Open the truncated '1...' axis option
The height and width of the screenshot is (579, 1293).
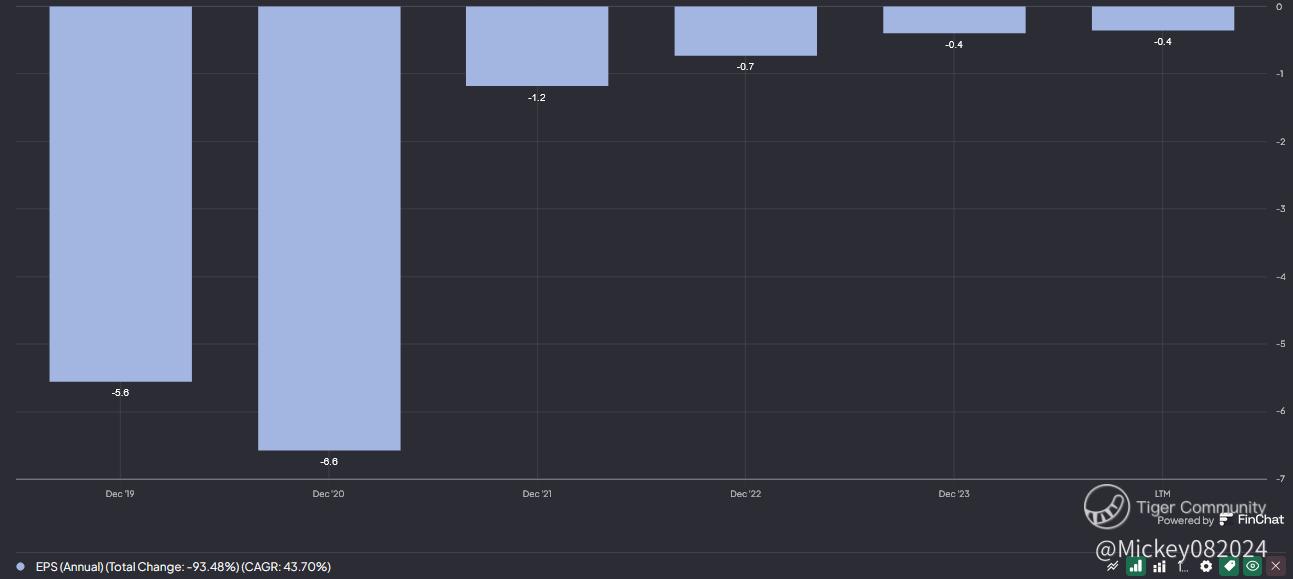click(x=1183, y=566)
